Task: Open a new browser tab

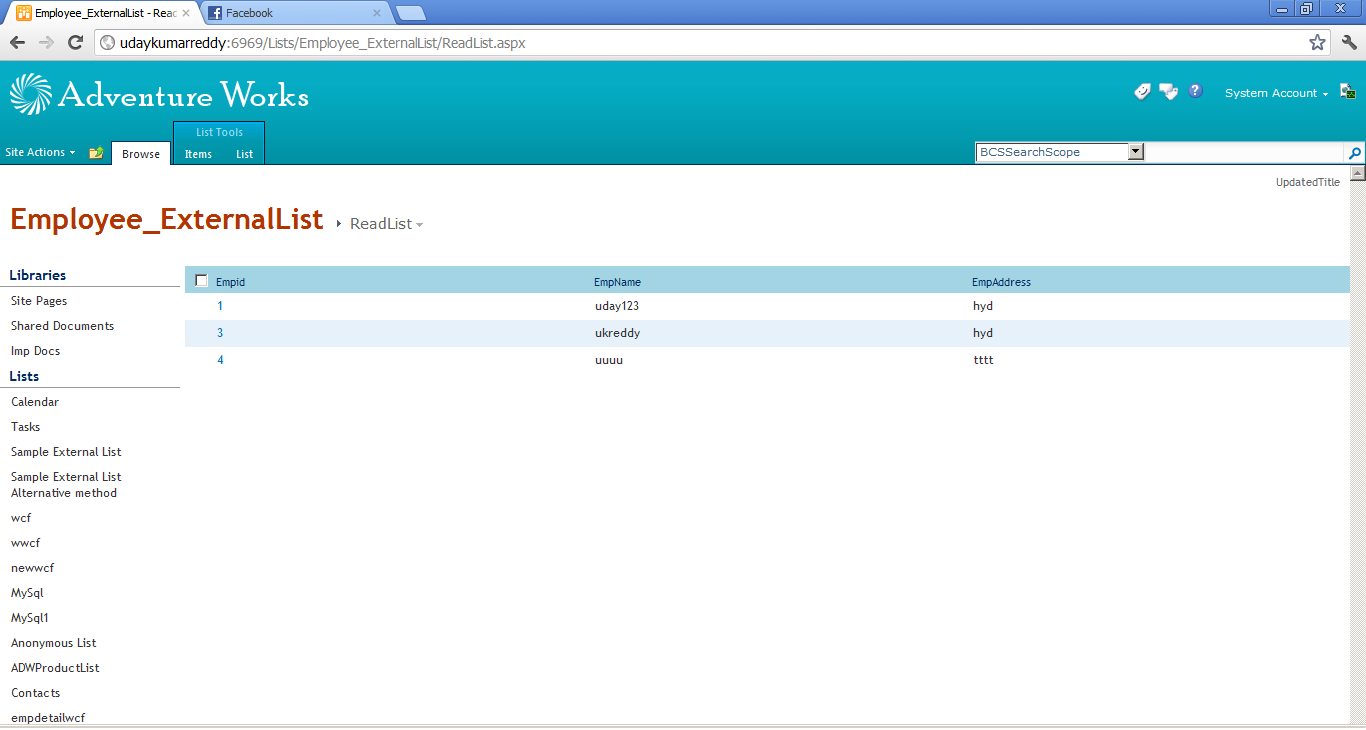Action: [x=410, y=13]
